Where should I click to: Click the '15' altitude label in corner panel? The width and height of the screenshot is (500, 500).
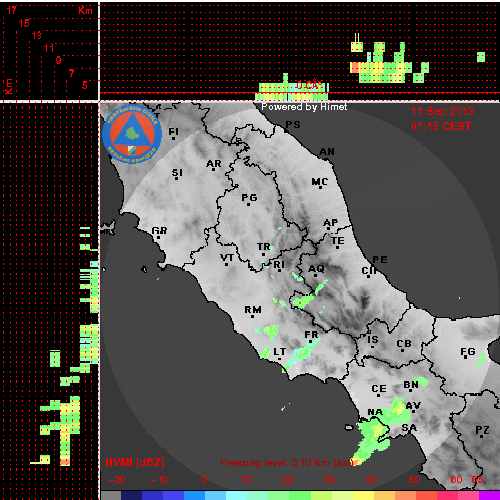(24, 23)
